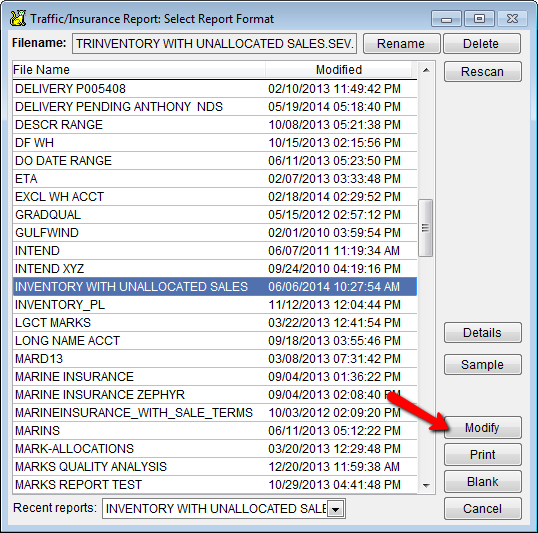
Task: Click the Blank button
Action: tap(482, 482)
